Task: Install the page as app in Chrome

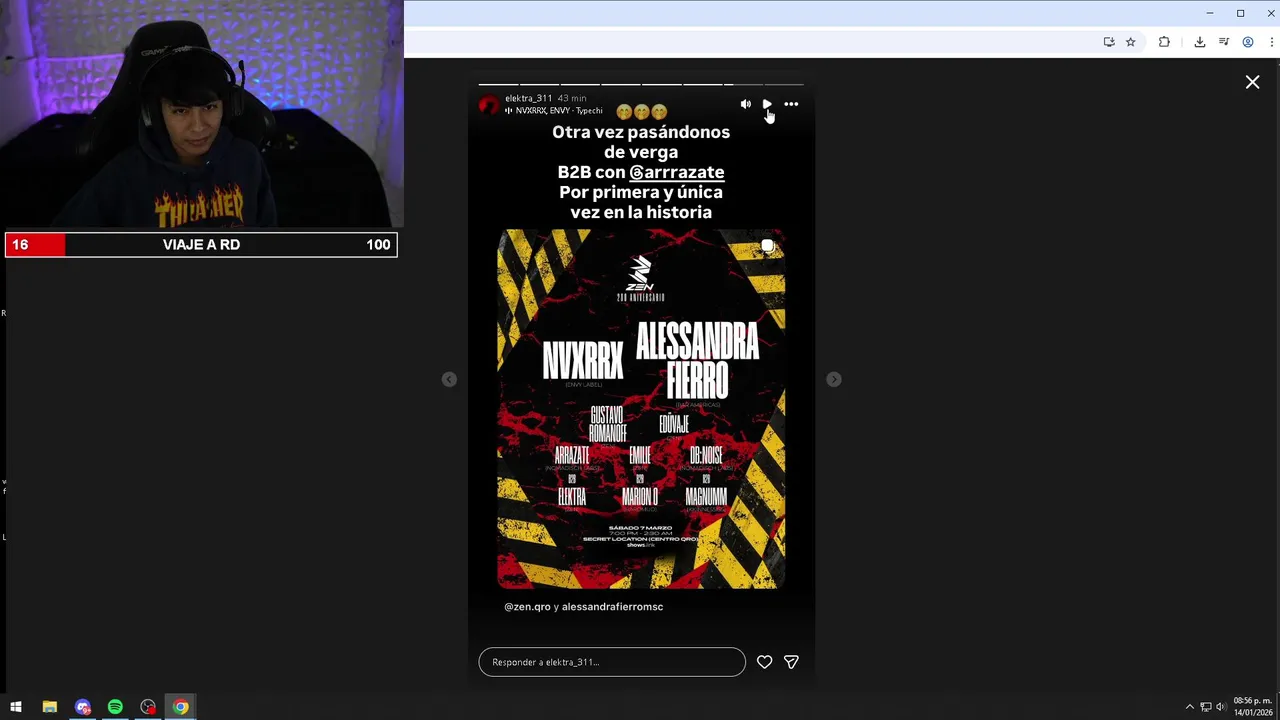Action: click(x=1108, y=42)
